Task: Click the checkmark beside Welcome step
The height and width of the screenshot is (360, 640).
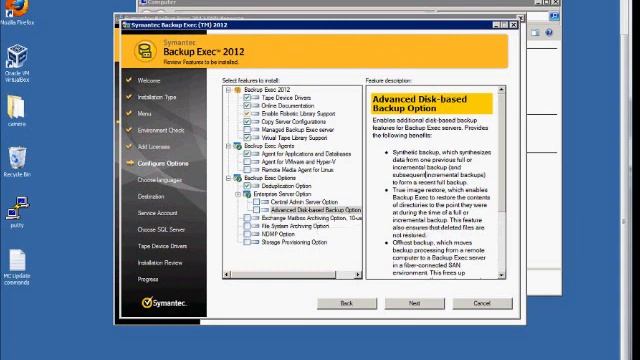Action: pos(129,80)
